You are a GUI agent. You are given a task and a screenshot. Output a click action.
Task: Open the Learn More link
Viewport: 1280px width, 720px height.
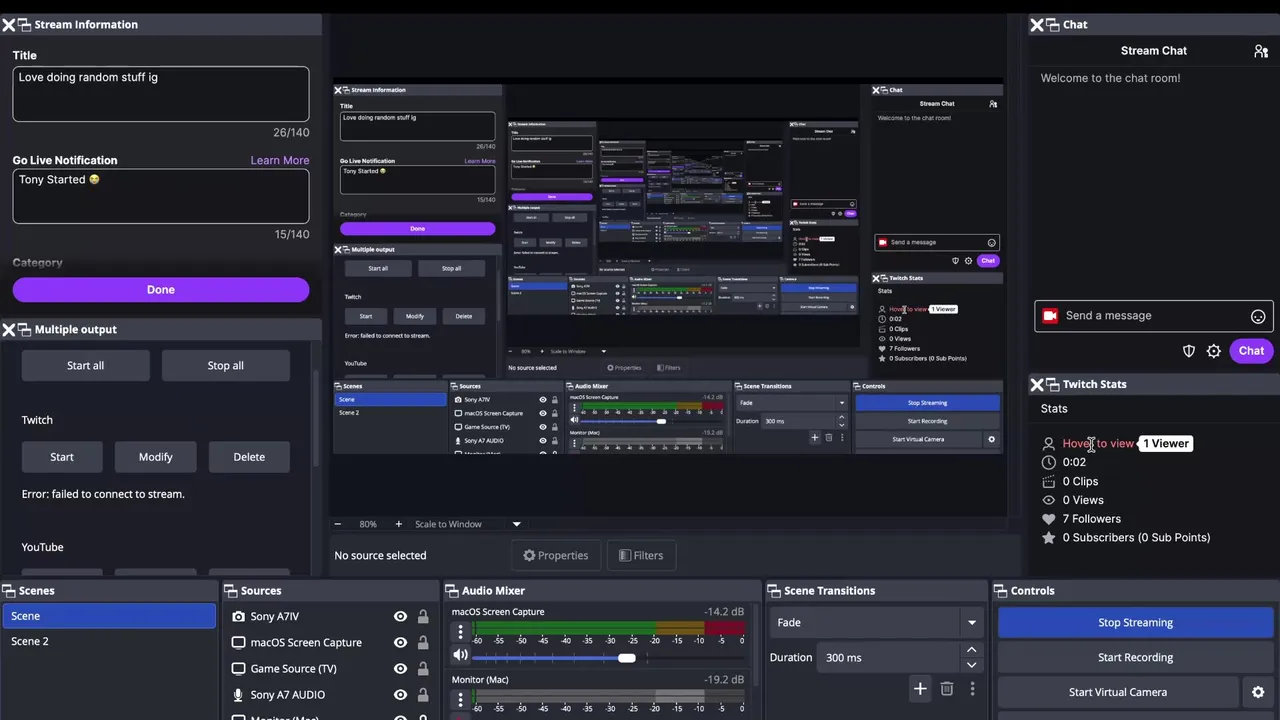[280, 160]
